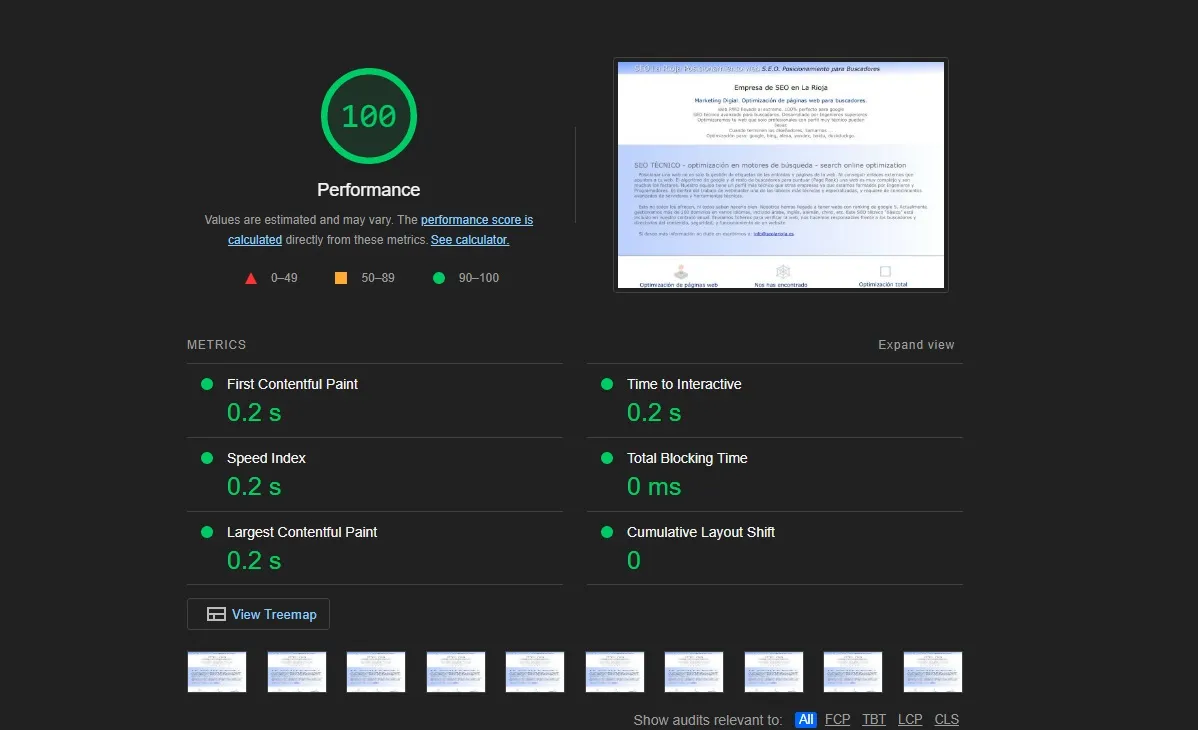Open the performance score is calculated link
This screenshot has height=730, width=1198.
coord(476,220)
